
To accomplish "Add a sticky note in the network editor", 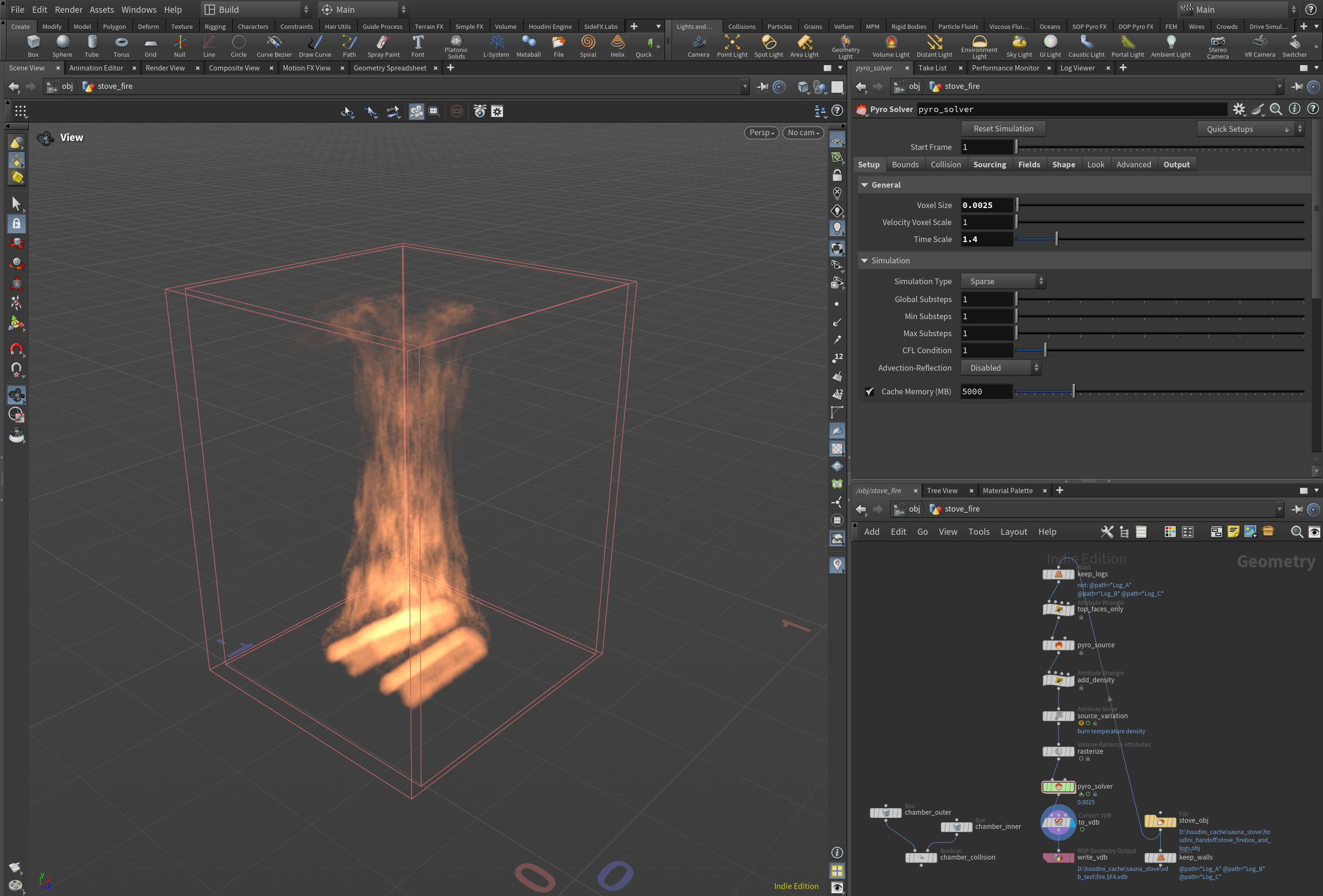I will (1233, 532).
